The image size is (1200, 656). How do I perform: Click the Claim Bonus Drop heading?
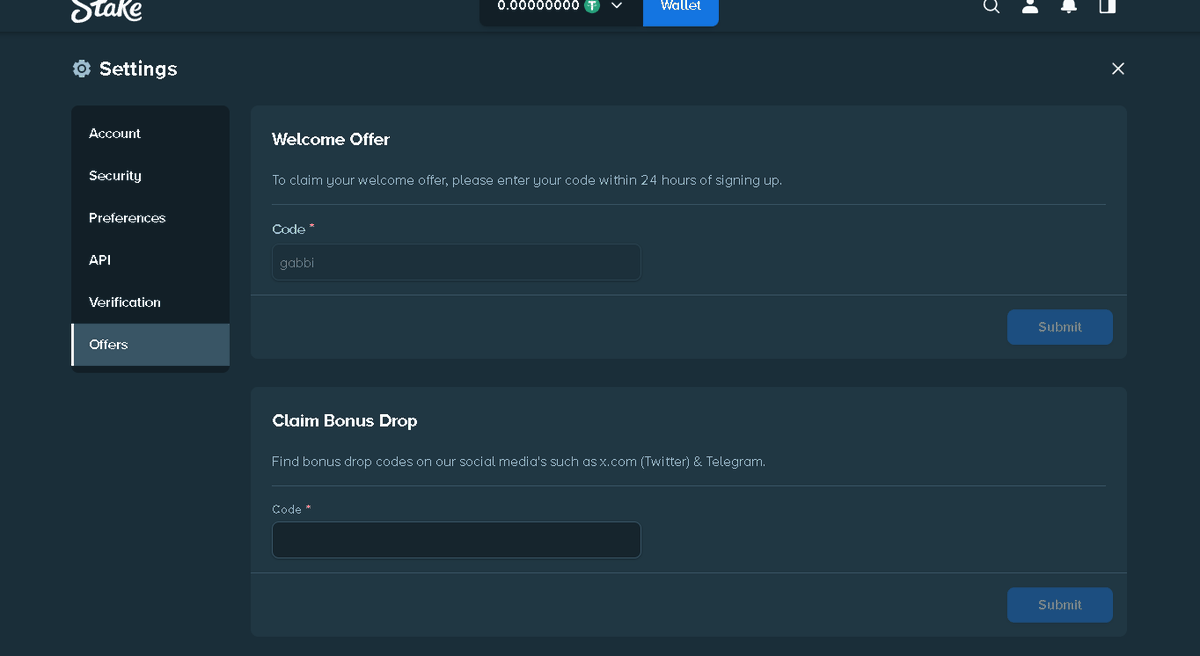345,421
